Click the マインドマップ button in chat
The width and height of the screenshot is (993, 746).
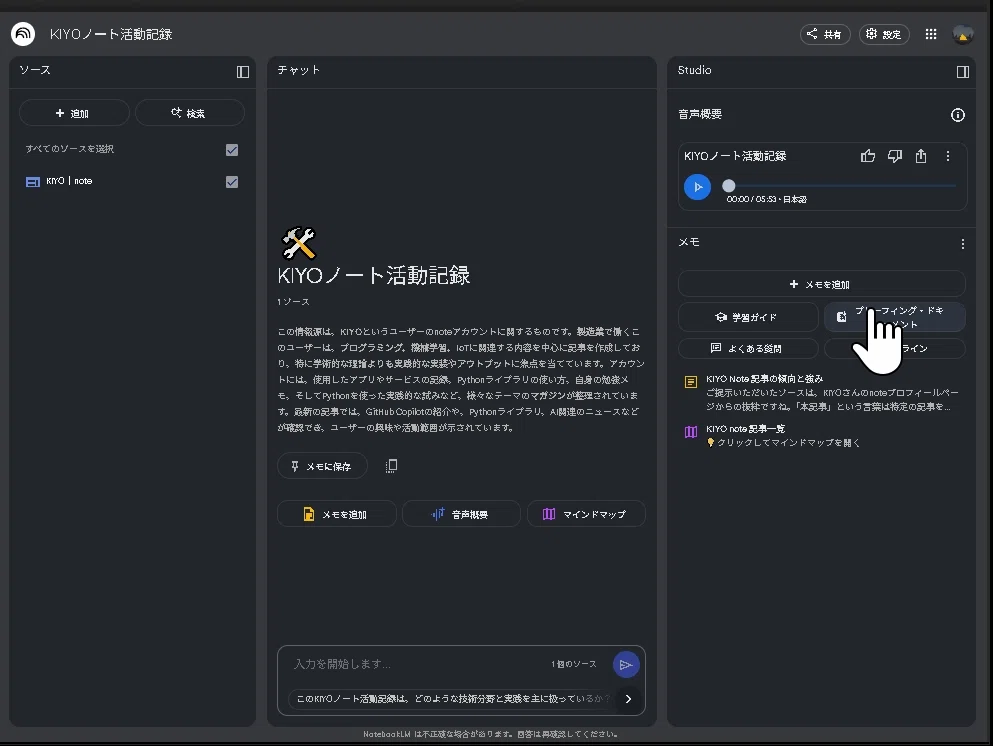[586, 514]
